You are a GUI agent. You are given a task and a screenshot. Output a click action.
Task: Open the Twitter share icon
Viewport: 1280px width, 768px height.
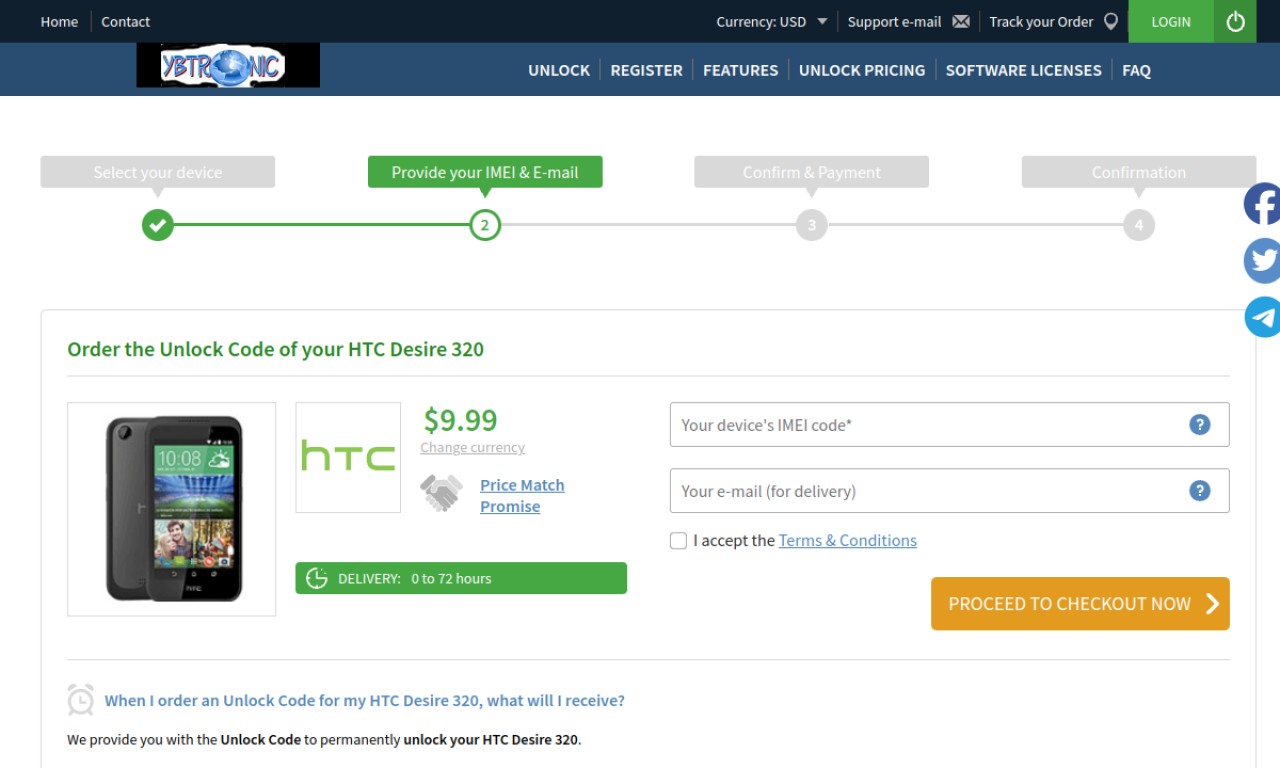[x=1262, y=261]
